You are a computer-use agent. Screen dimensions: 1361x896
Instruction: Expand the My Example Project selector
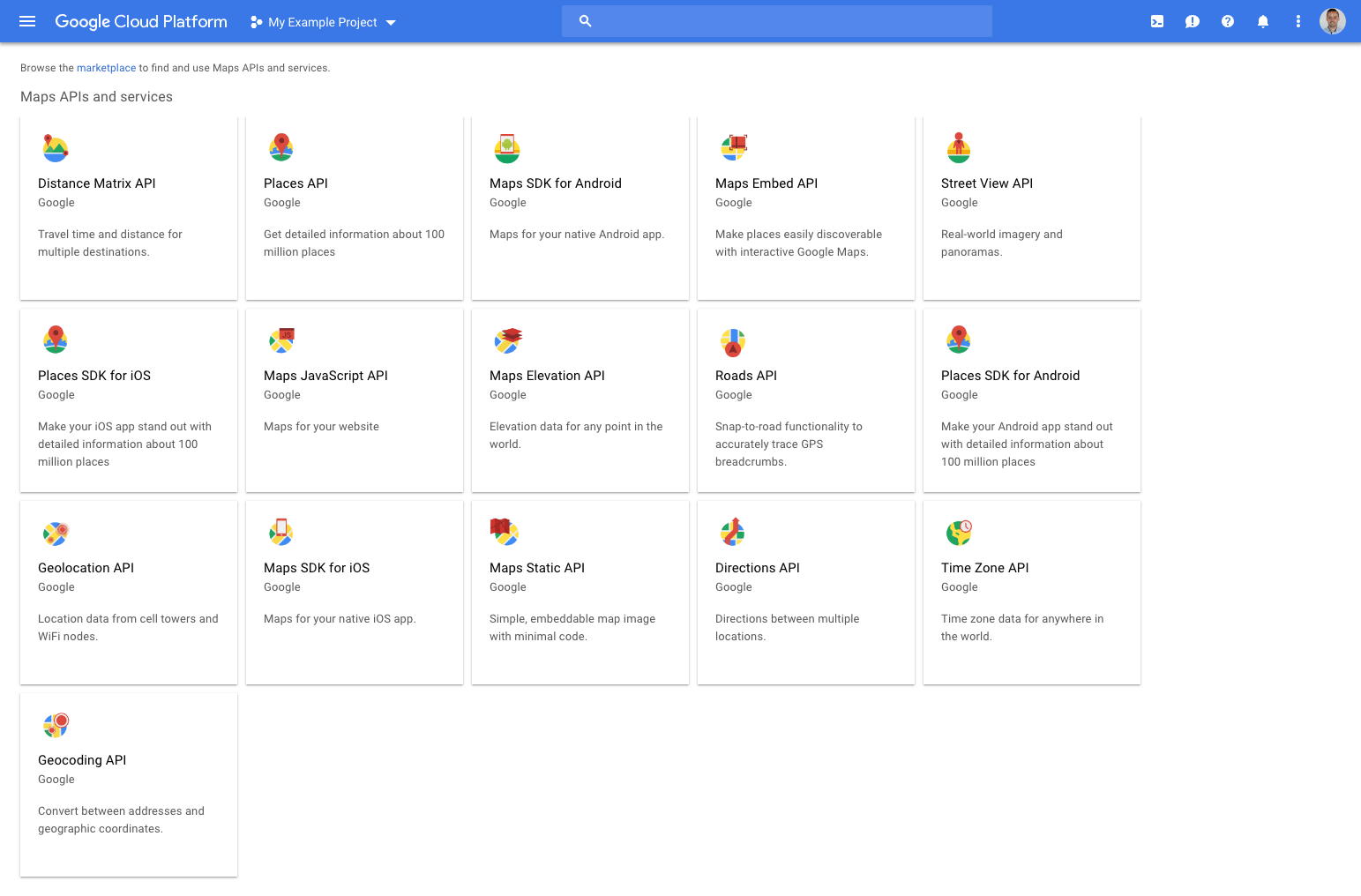pyautogui.click(x=323, y=22)
